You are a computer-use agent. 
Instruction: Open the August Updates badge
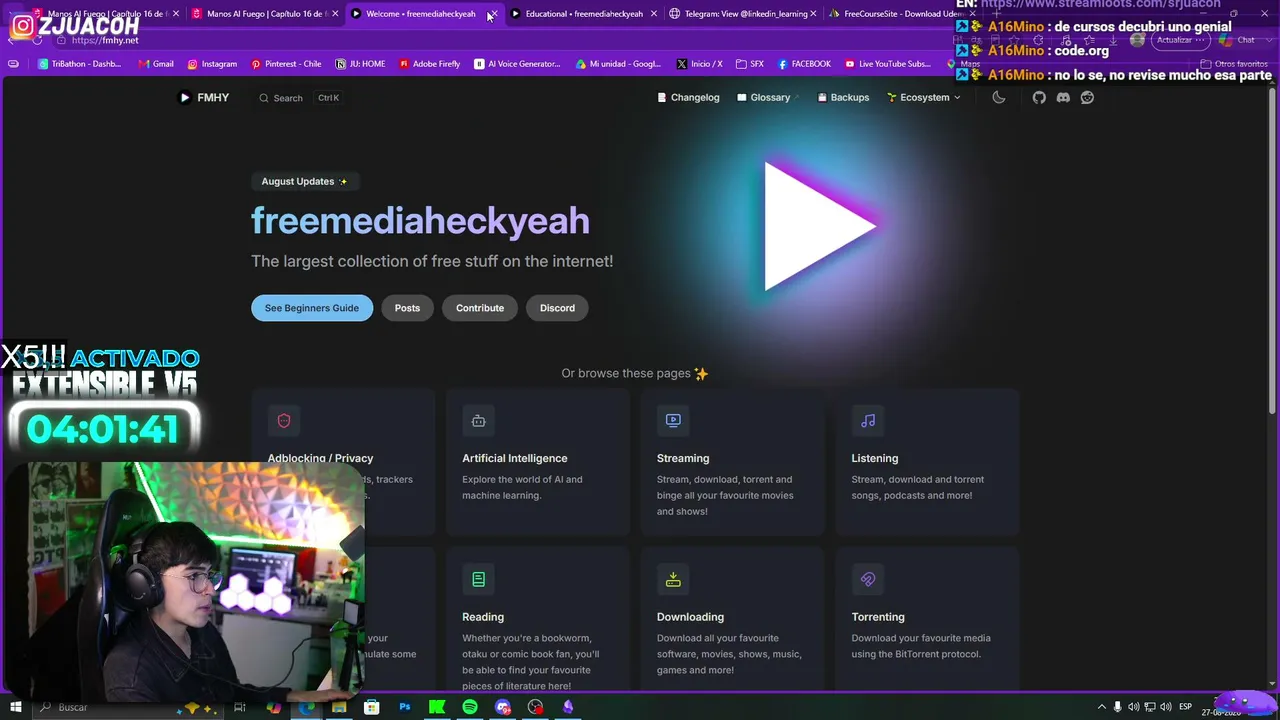305,181
